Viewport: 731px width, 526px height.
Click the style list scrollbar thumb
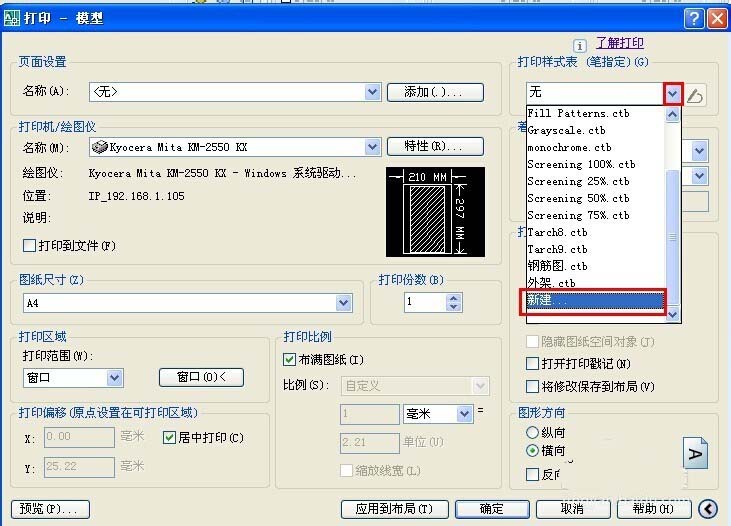tap(672, 237)
